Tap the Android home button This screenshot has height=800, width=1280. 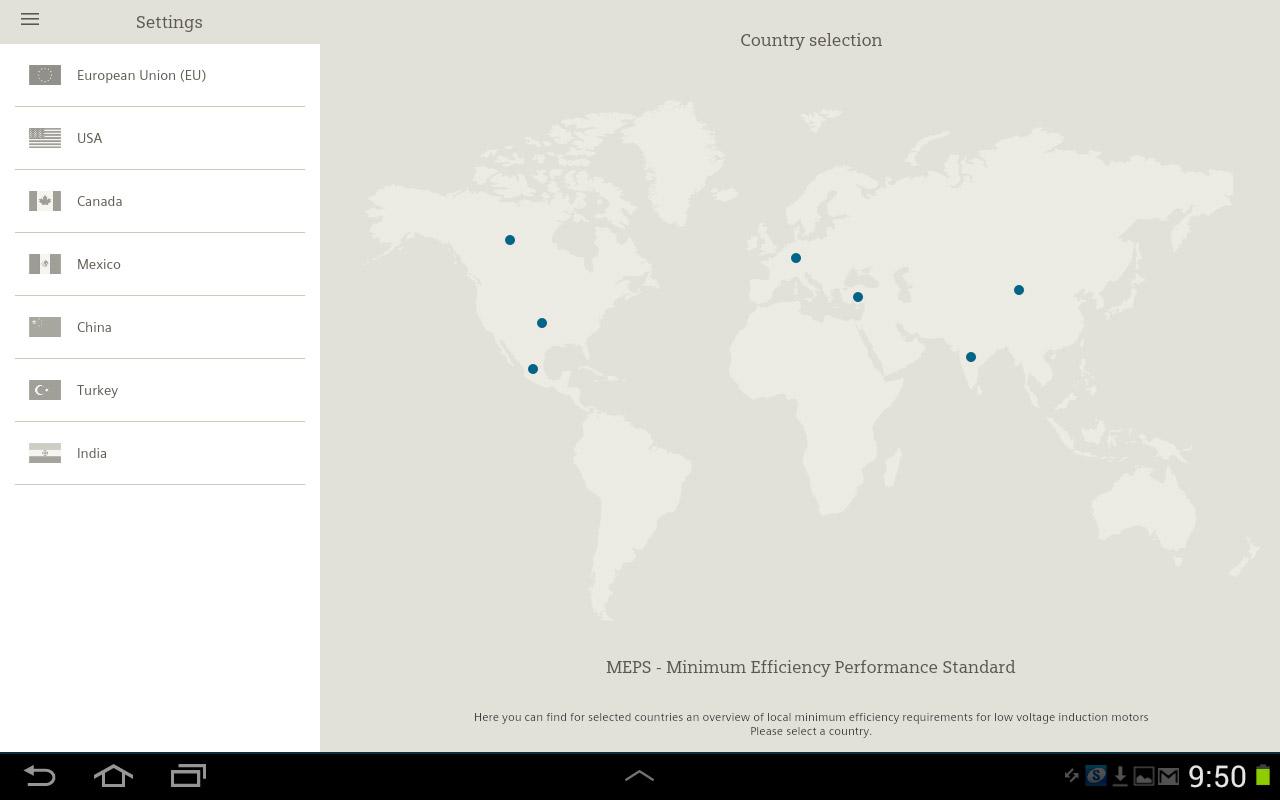point(113,776)
